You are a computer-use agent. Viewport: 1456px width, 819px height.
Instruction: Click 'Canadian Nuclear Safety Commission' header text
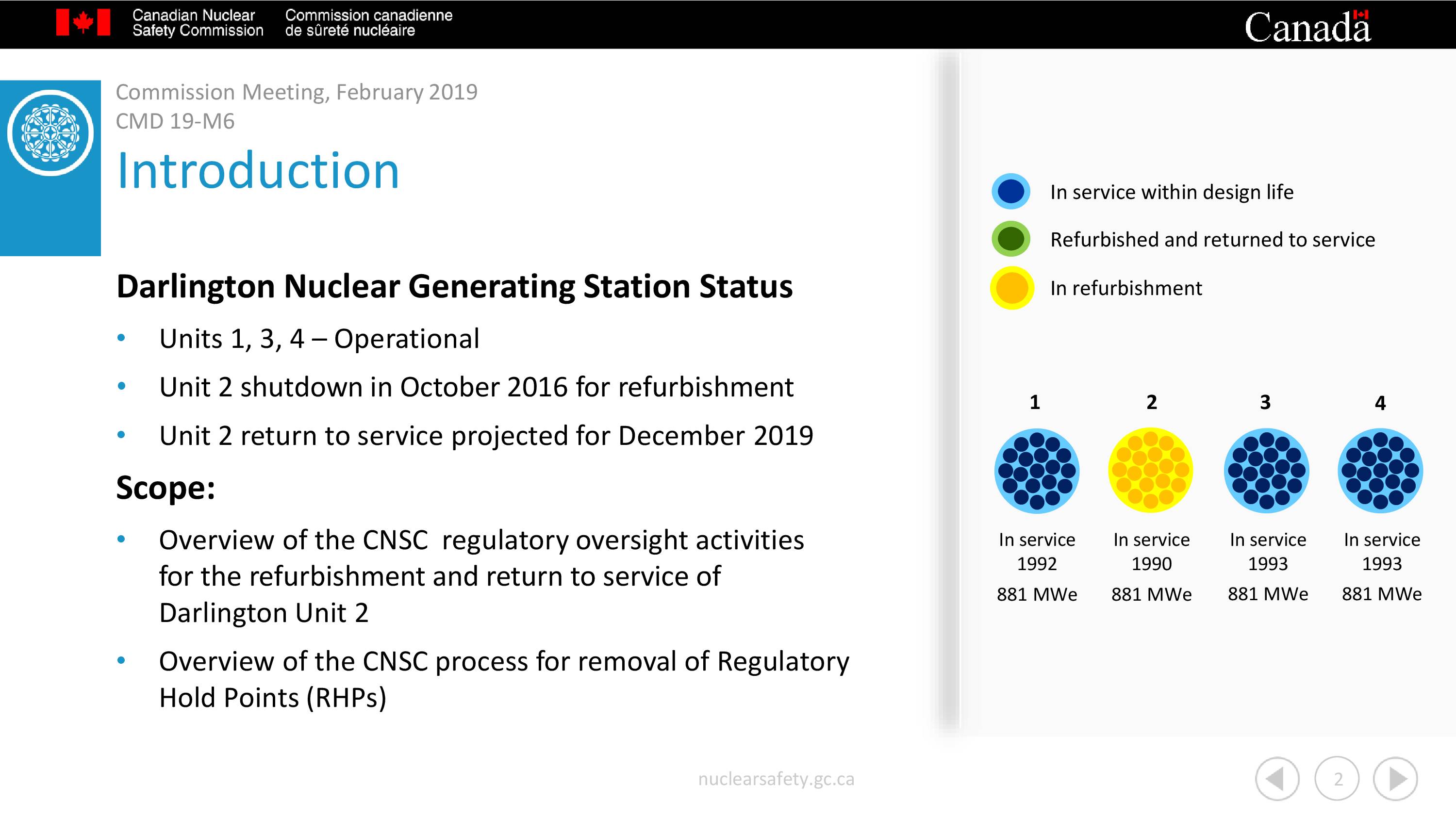[198, 23]
